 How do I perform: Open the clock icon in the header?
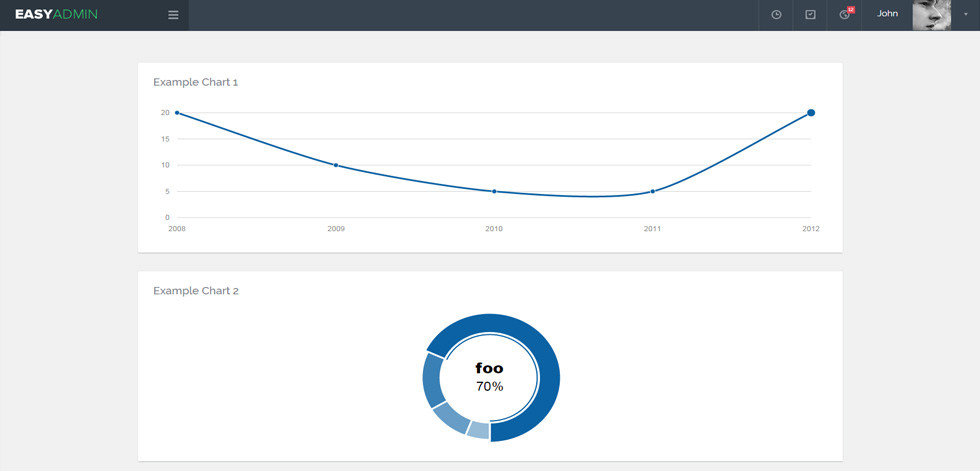pos(776,15)
